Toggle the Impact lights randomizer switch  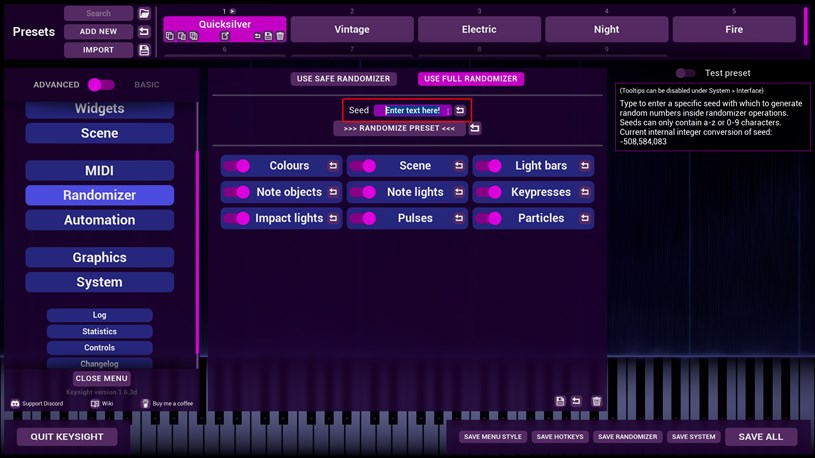tap(237, 218)
